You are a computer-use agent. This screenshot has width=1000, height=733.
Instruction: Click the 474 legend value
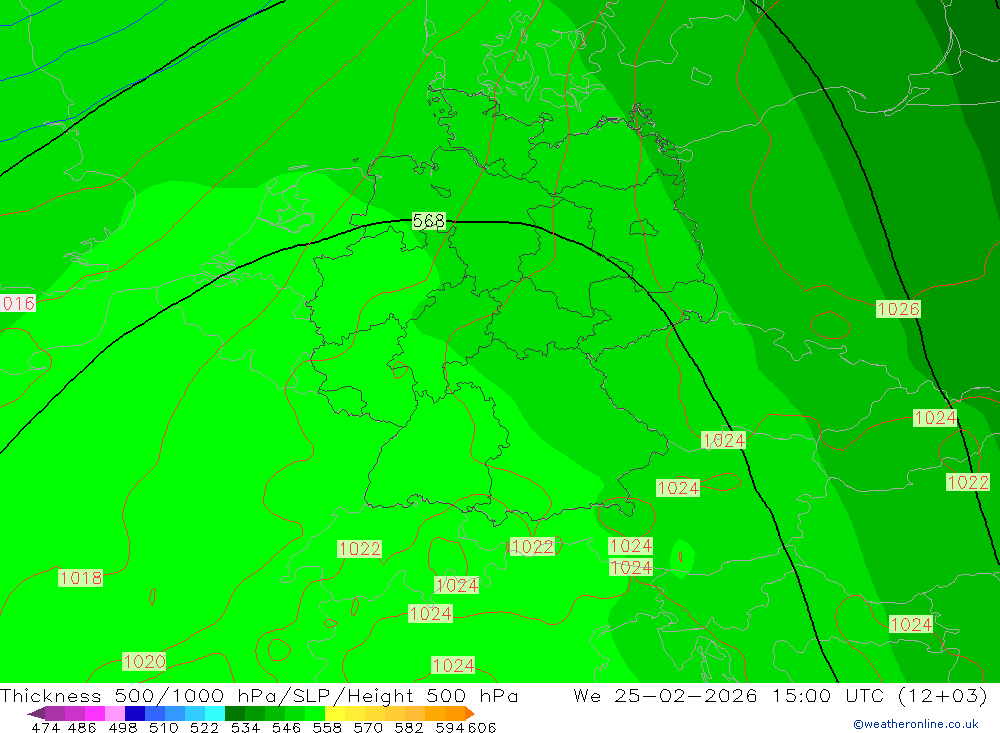tap(45, 728)
